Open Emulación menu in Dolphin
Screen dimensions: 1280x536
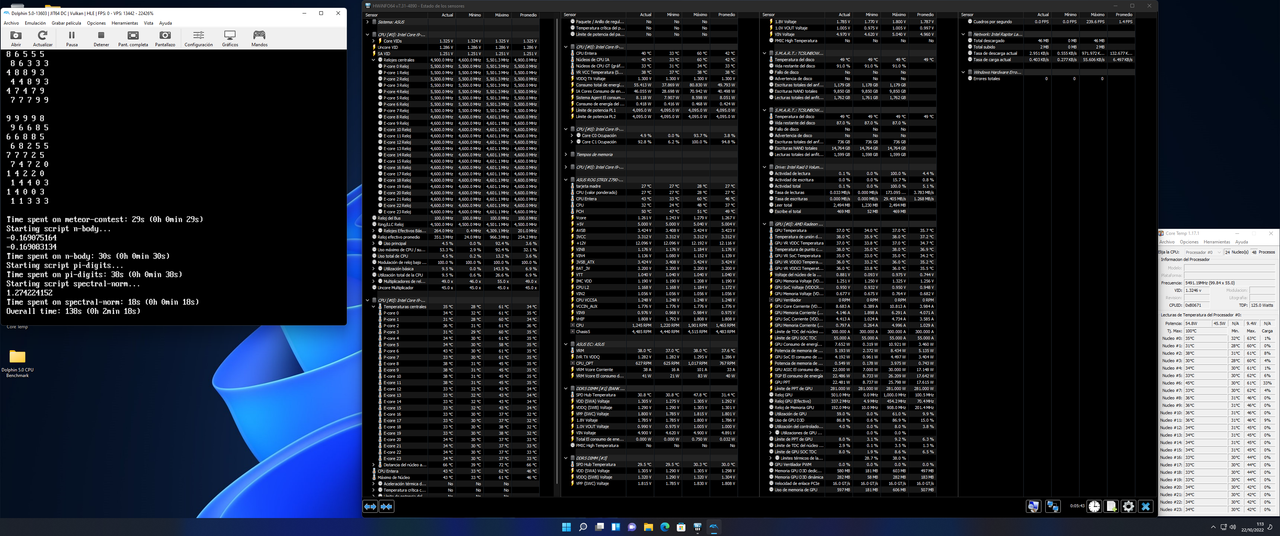pyautogui.click(x=35, y=22)
